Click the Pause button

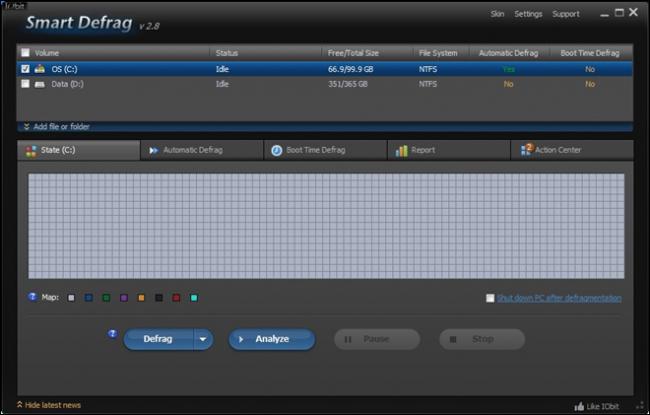click(x=377, y=339)
